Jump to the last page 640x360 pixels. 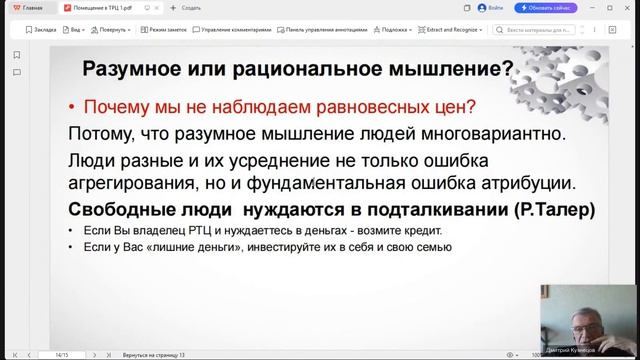109,355
